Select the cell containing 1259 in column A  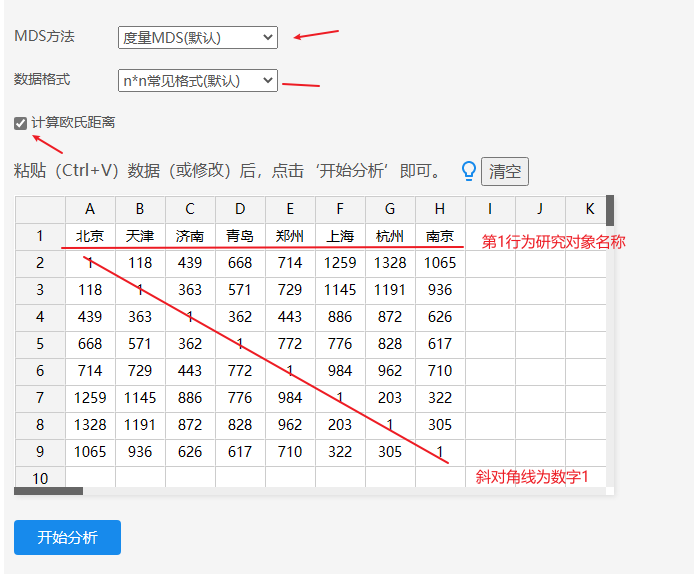point(90,398)
